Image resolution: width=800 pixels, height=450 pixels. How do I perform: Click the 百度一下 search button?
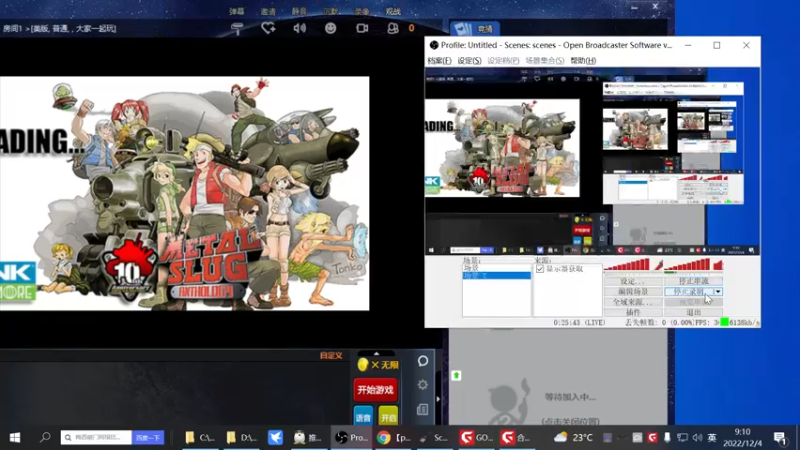(x=148, y=437)
